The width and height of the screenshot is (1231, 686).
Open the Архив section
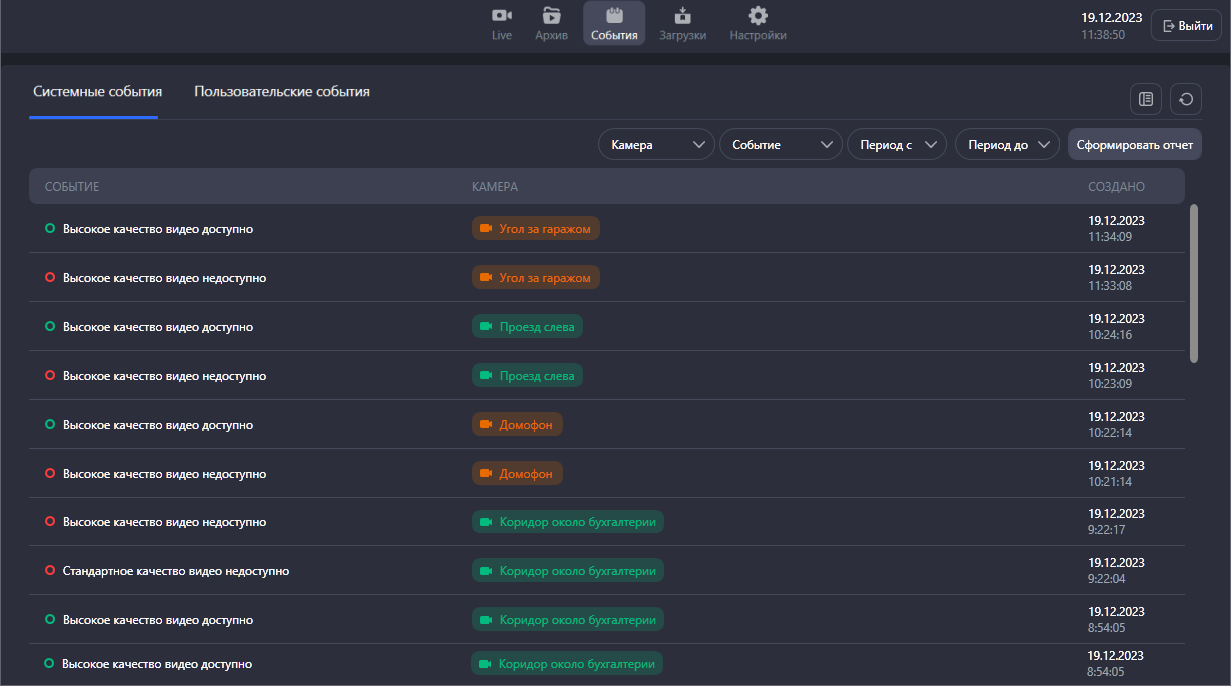coord(551,24)
